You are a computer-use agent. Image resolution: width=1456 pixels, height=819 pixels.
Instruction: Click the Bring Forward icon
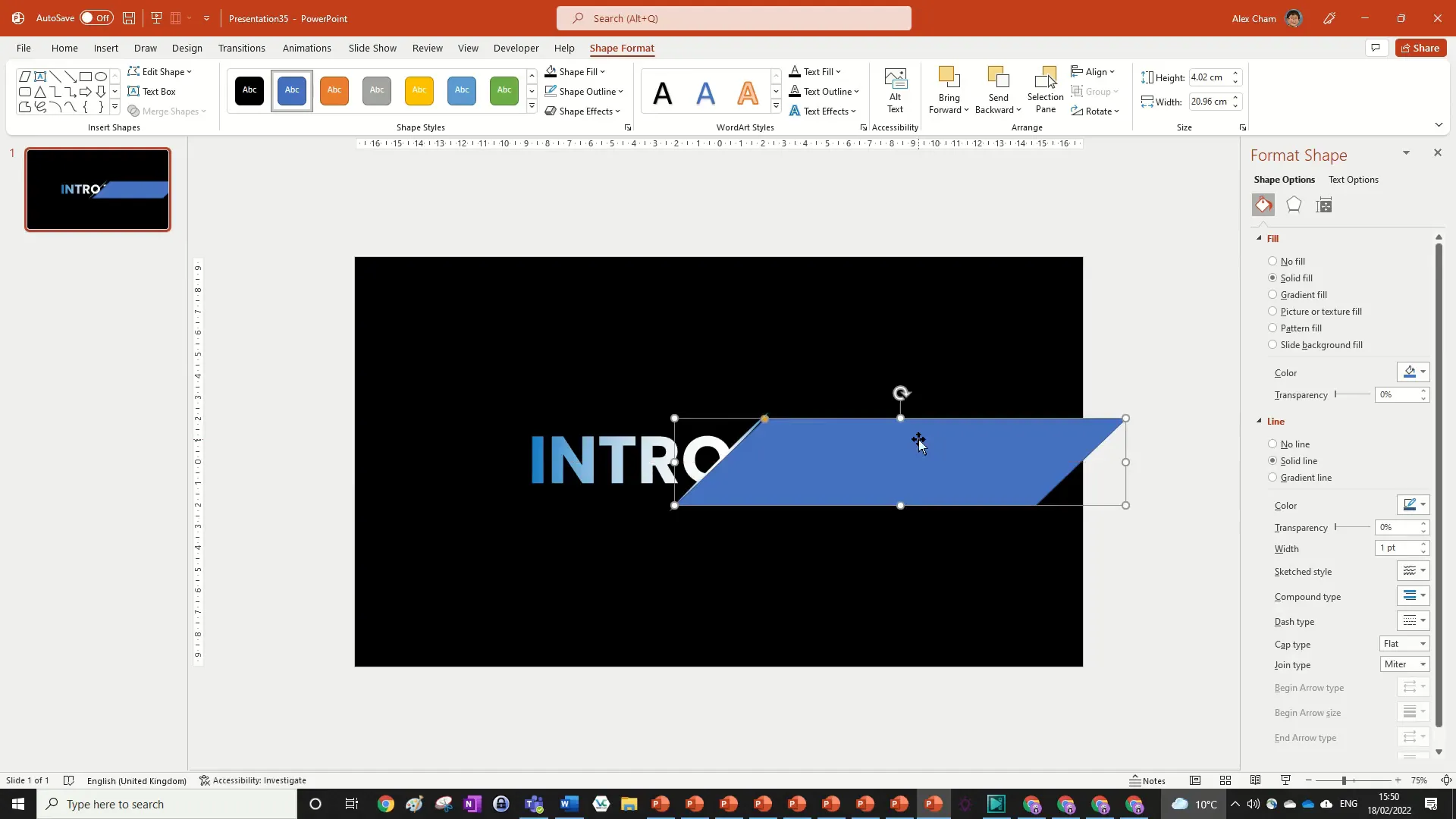[x=949, y=78]
